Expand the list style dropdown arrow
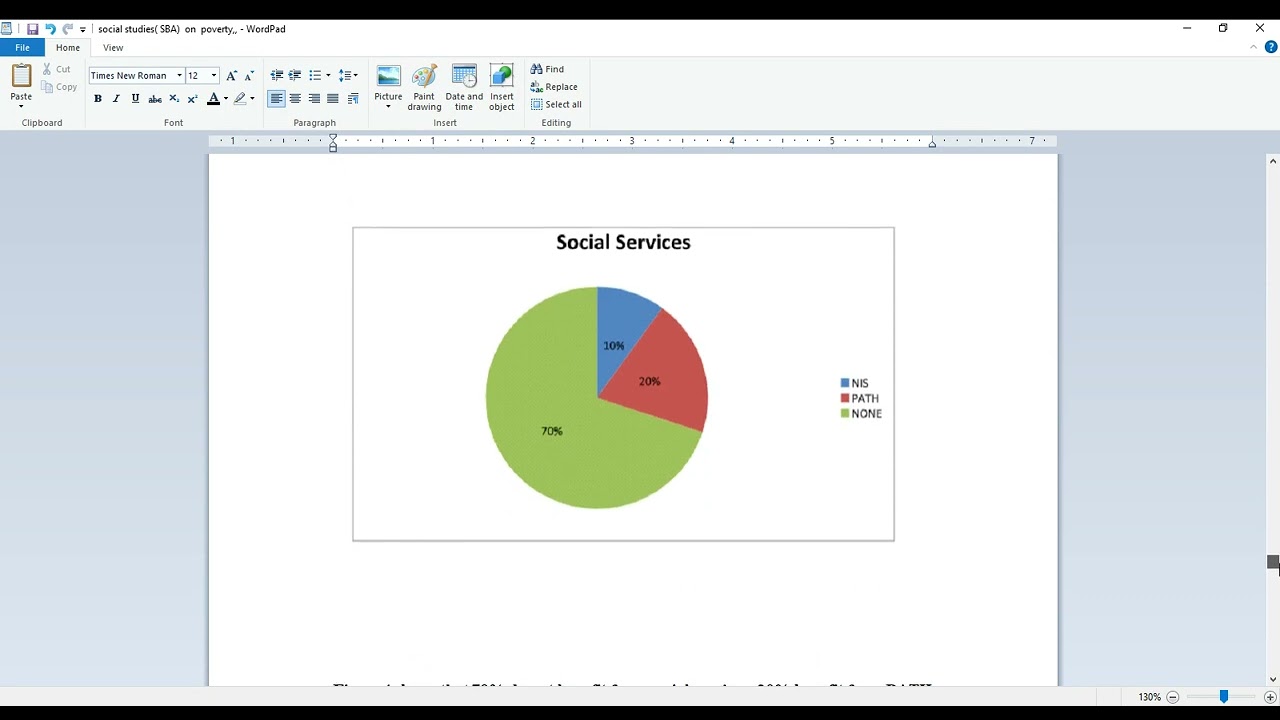Screen dimensions: 1280x720 pyautogui.click(x=328, y=75)
